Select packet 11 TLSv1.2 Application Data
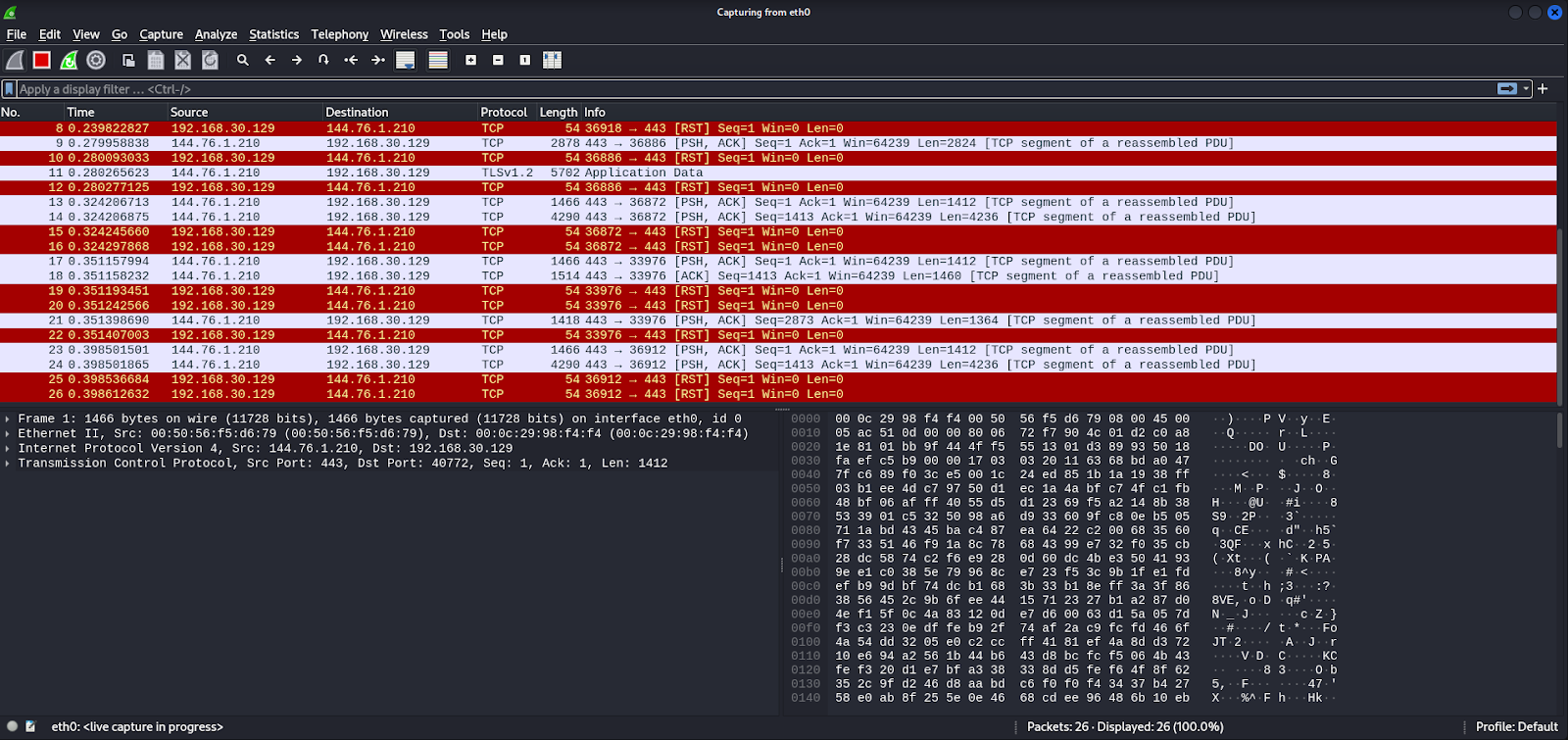1568x740 pixels. [778, 173]
